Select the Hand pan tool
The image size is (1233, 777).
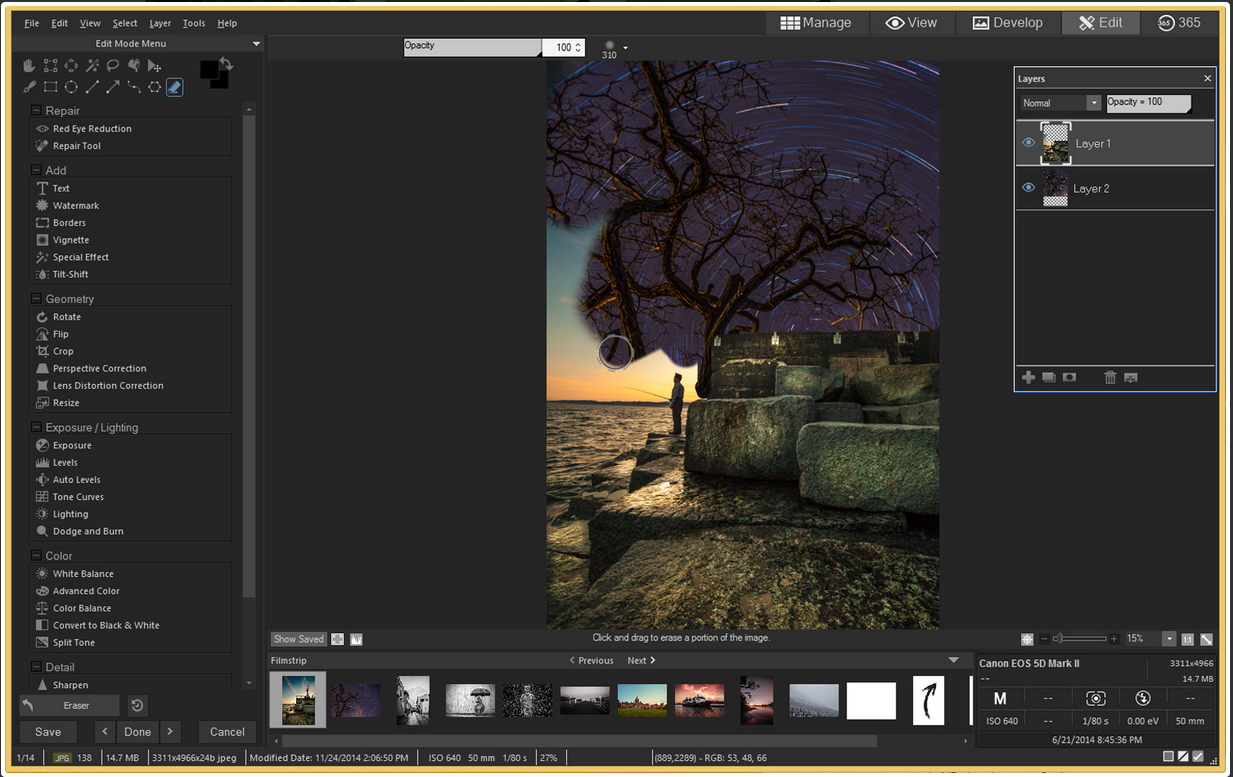(29, 66)
